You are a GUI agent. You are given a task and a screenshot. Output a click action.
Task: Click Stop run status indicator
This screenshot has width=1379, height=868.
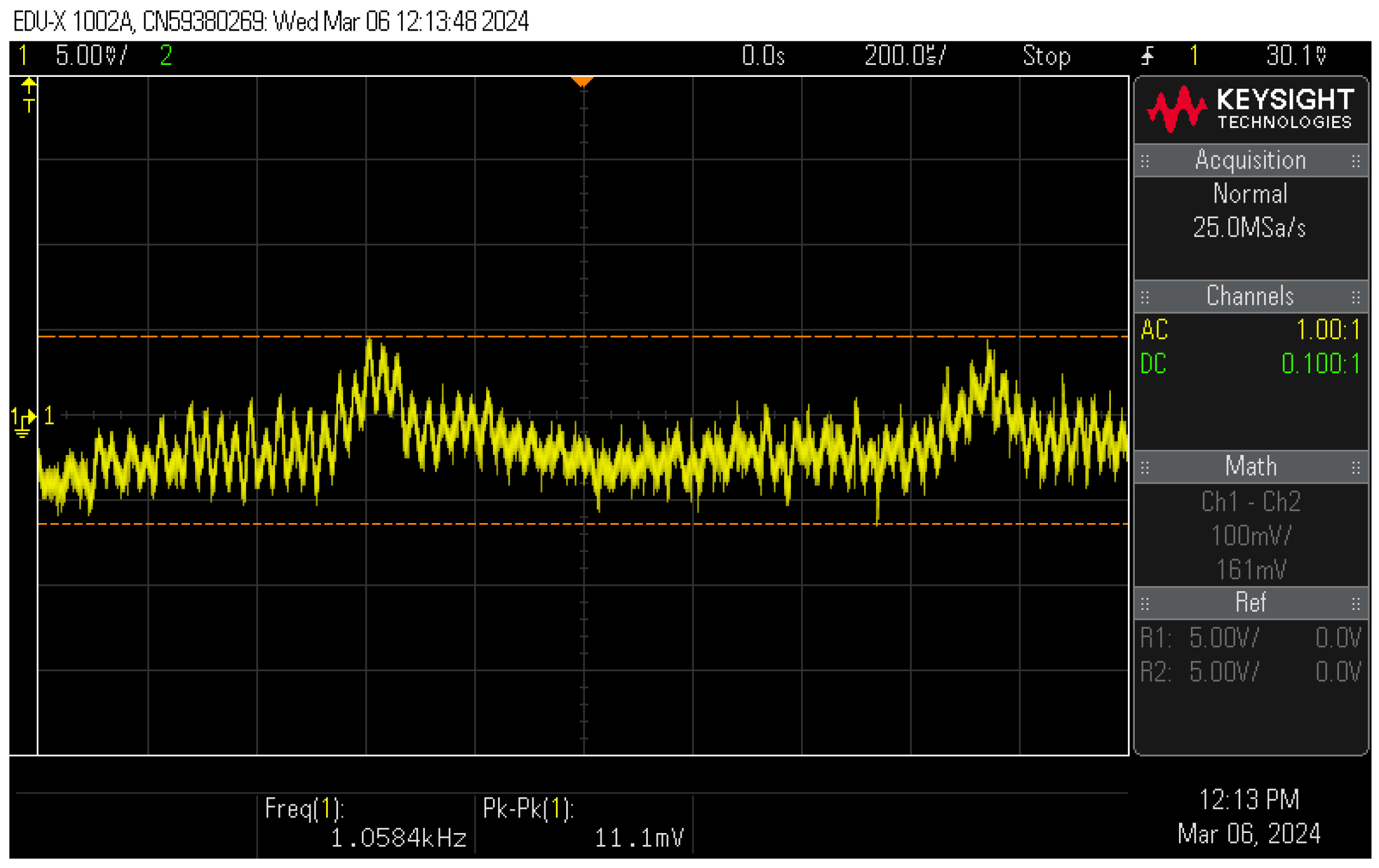[x=1047, y=56]
